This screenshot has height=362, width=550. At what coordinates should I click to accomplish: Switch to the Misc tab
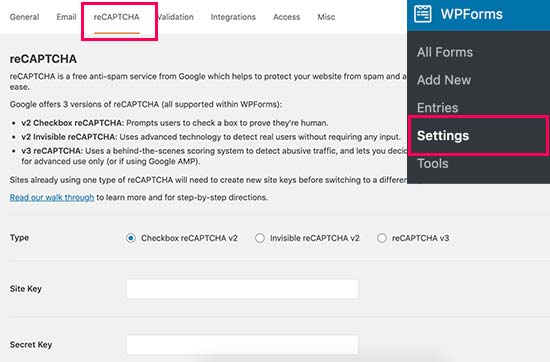[326, 17]
